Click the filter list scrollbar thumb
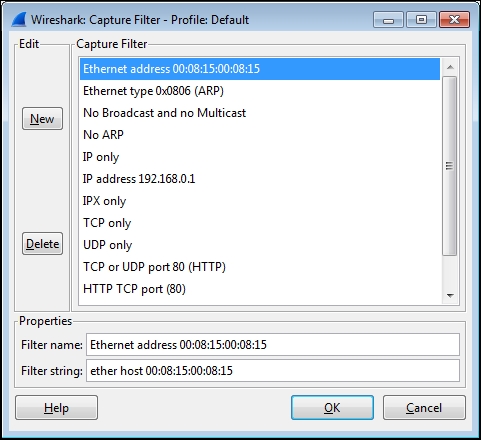The width and height of the screenshot is (481, 440). pyautogui.click(x=450, y=166)
